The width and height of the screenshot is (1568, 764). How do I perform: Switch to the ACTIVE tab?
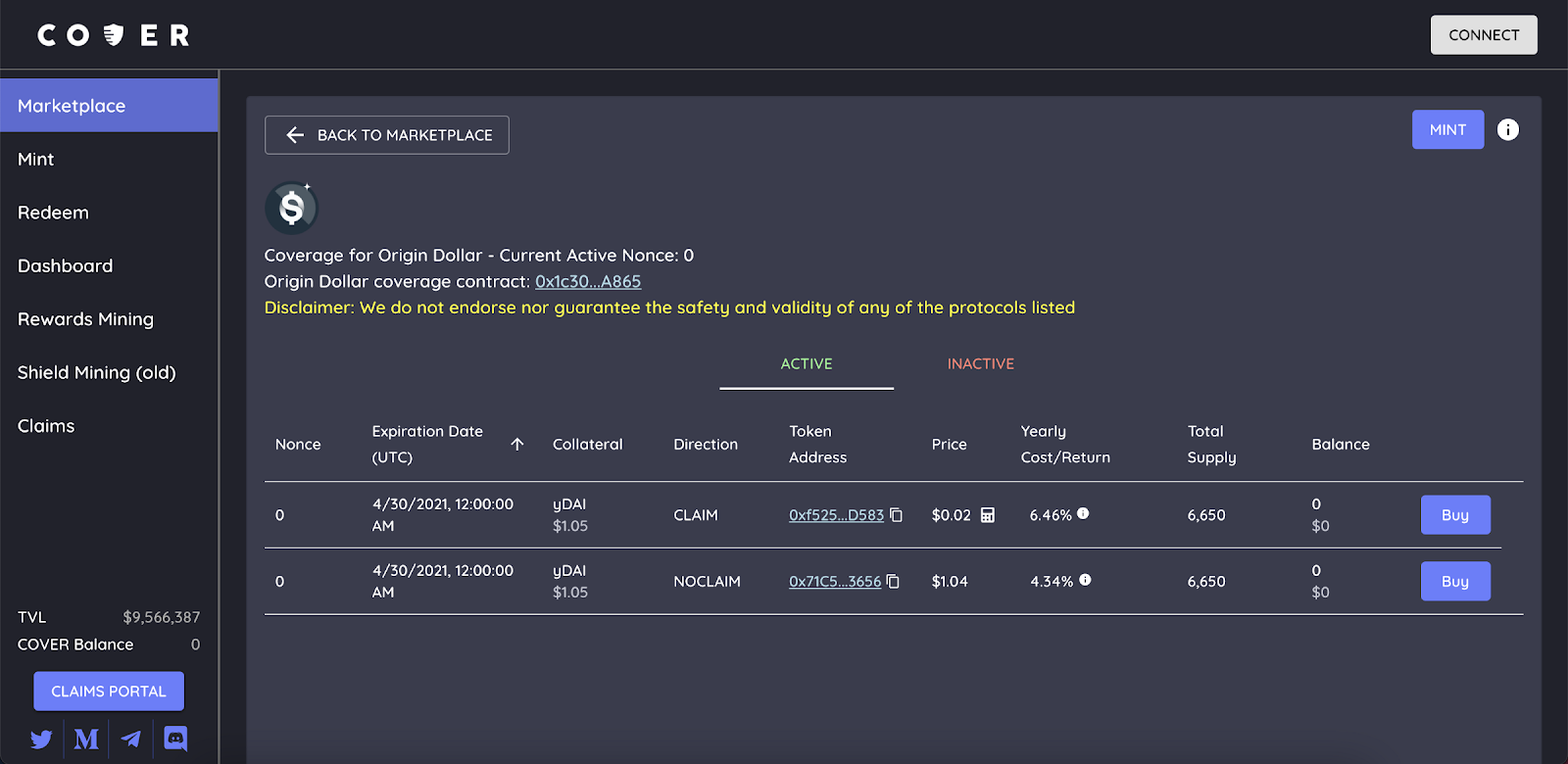[807, 363]
